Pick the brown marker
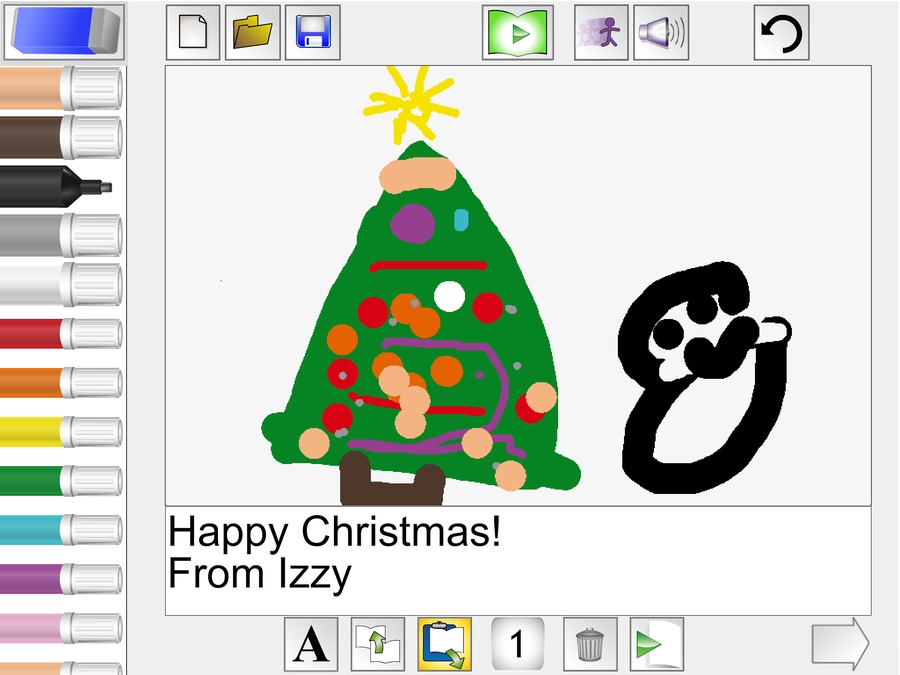The image size is (900, 675). pyautogui.click(x=61, y=138)
